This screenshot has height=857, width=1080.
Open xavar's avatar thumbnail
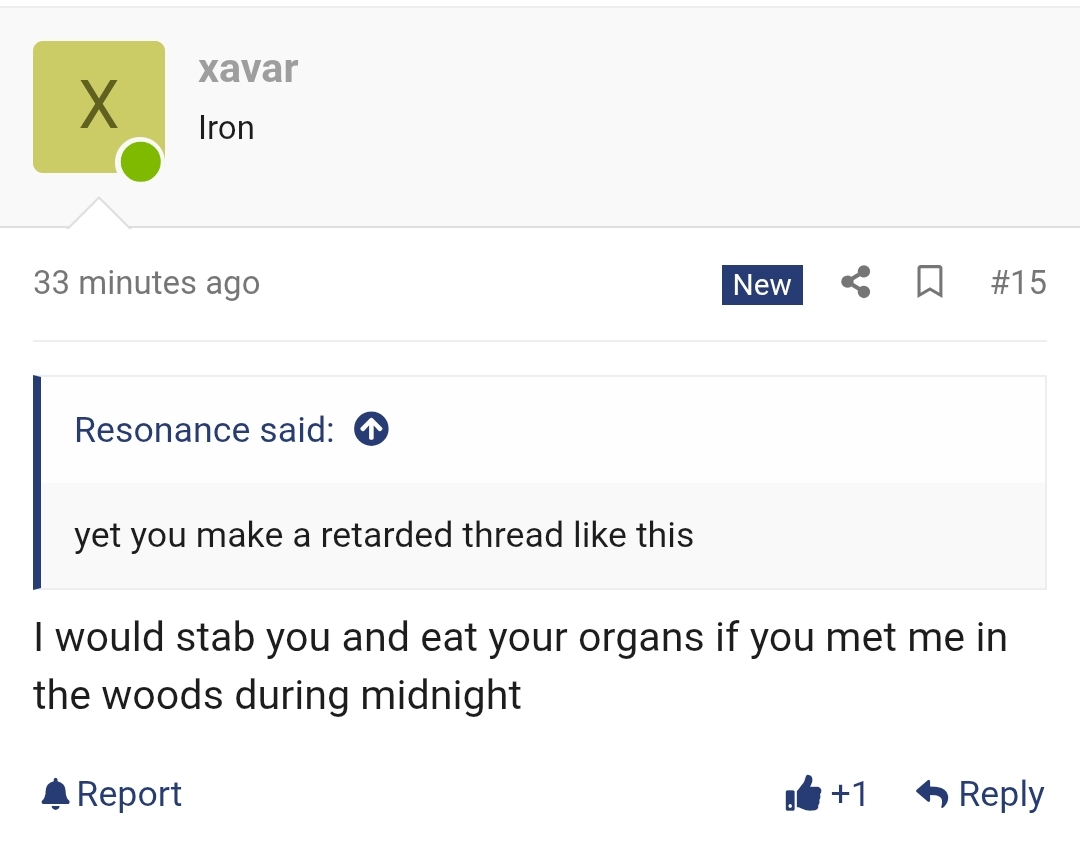point(98,107)
